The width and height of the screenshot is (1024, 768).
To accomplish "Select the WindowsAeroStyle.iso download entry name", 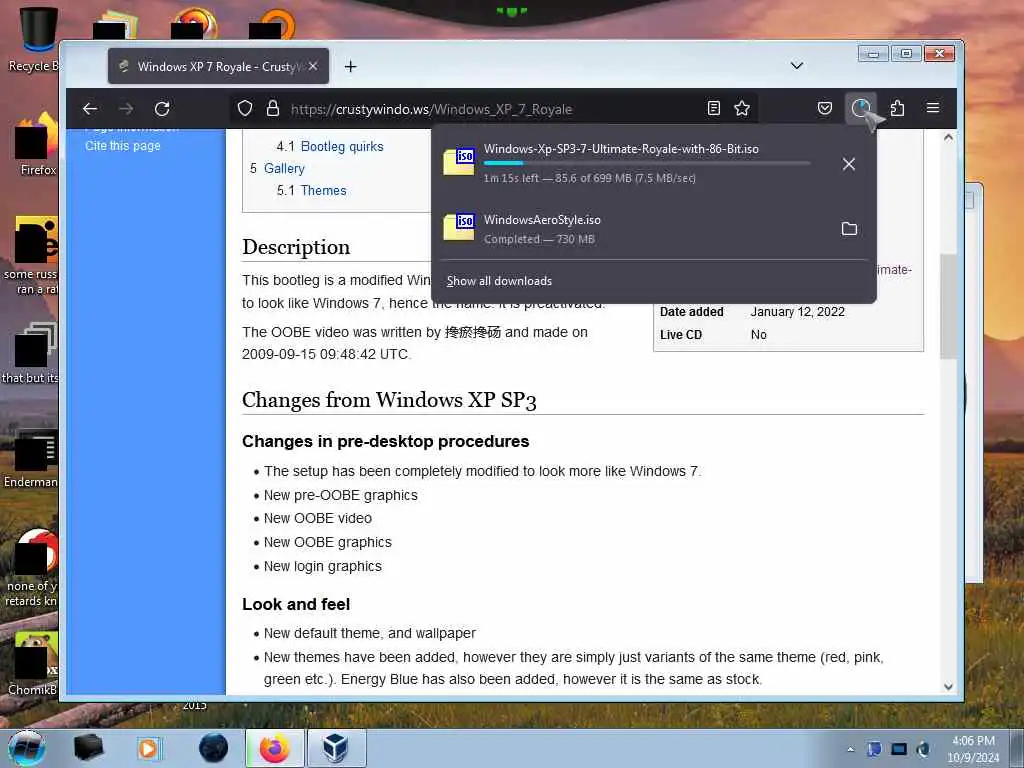I will [x=542, y=220].
